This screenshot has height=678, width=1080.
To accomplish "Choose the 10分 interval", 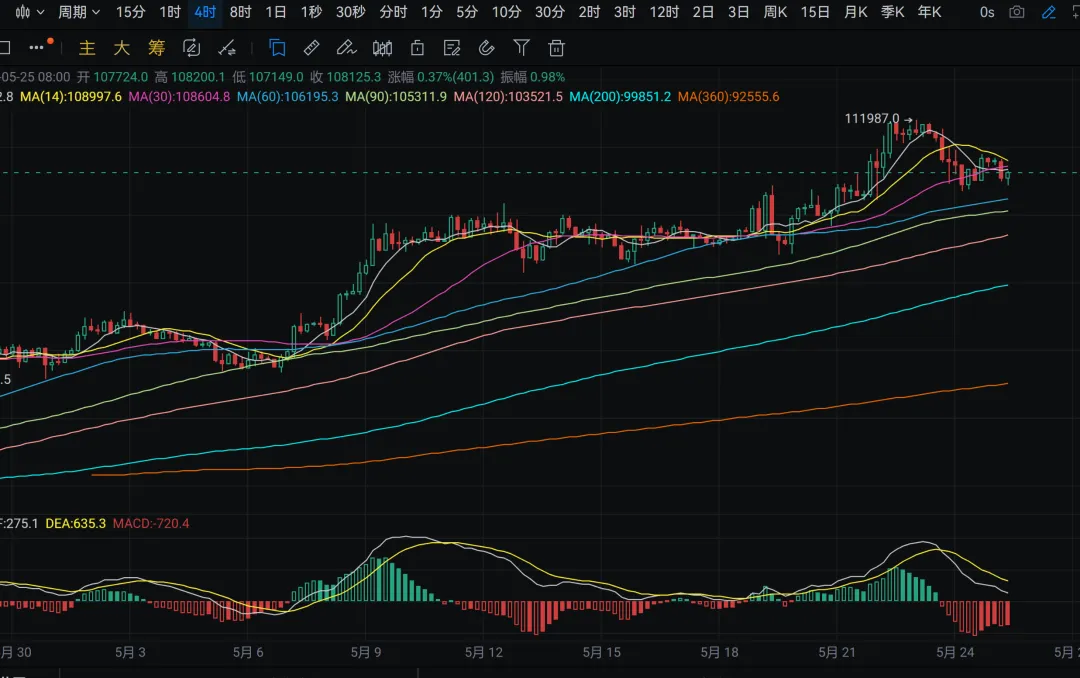I will 506,12.
